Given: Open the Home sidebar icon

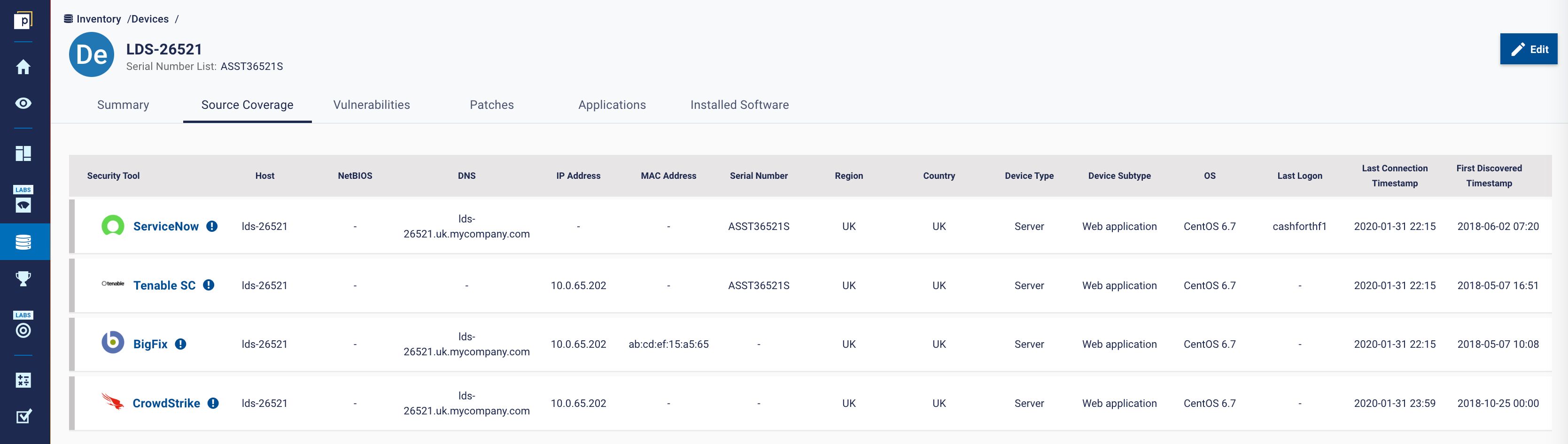Looking at the screenshot, I should pyautogui.click(x=23, y=67).
